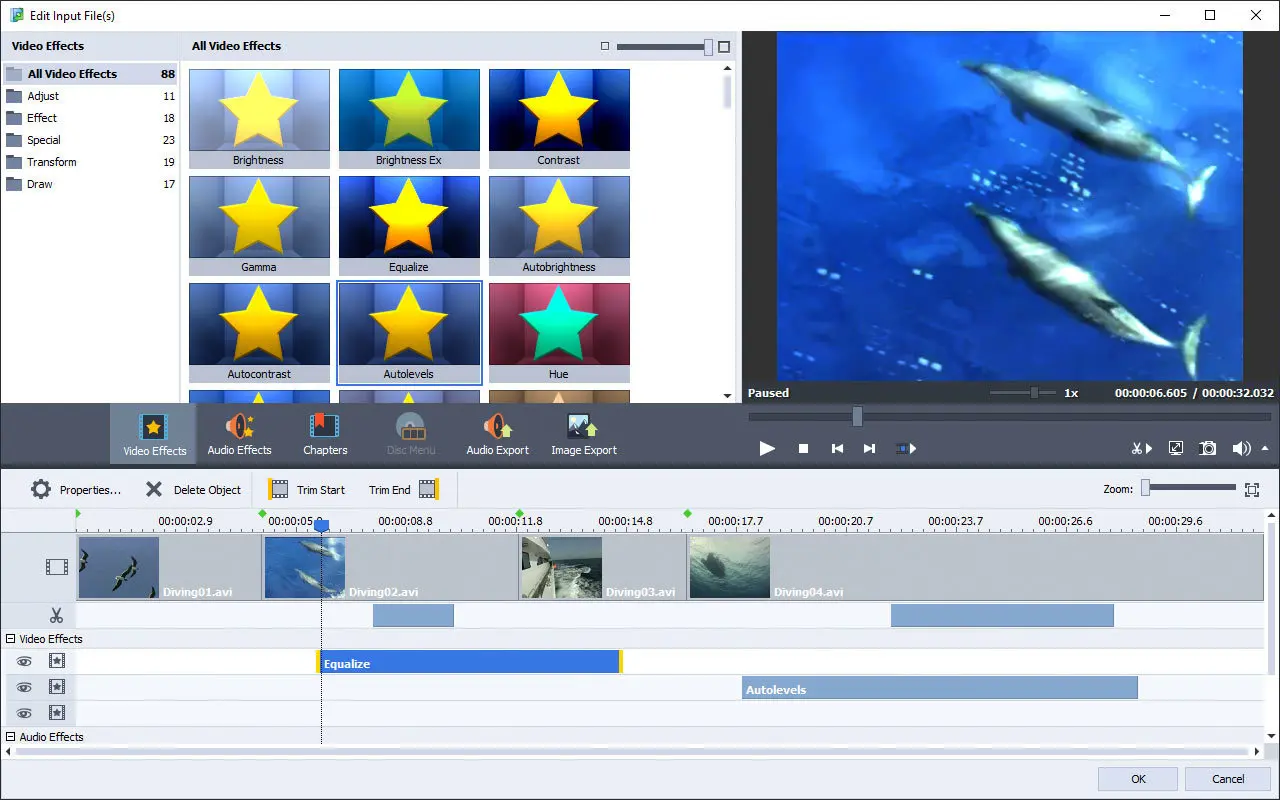Select the Transform effects category

point(90,162)
